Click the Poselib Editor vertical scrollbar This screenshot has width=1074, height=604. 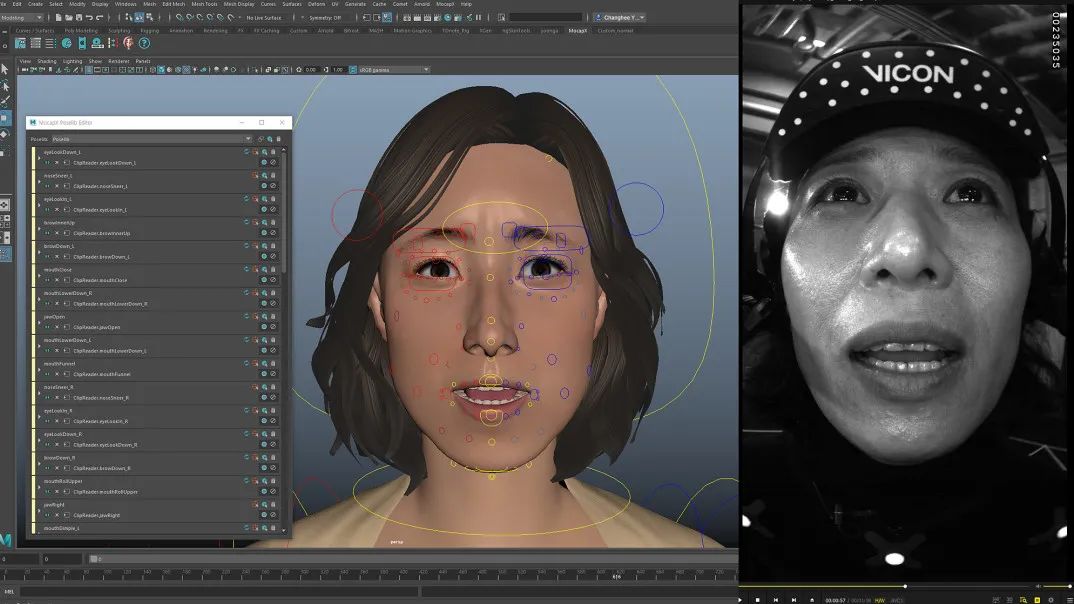[x=284, y=210]
